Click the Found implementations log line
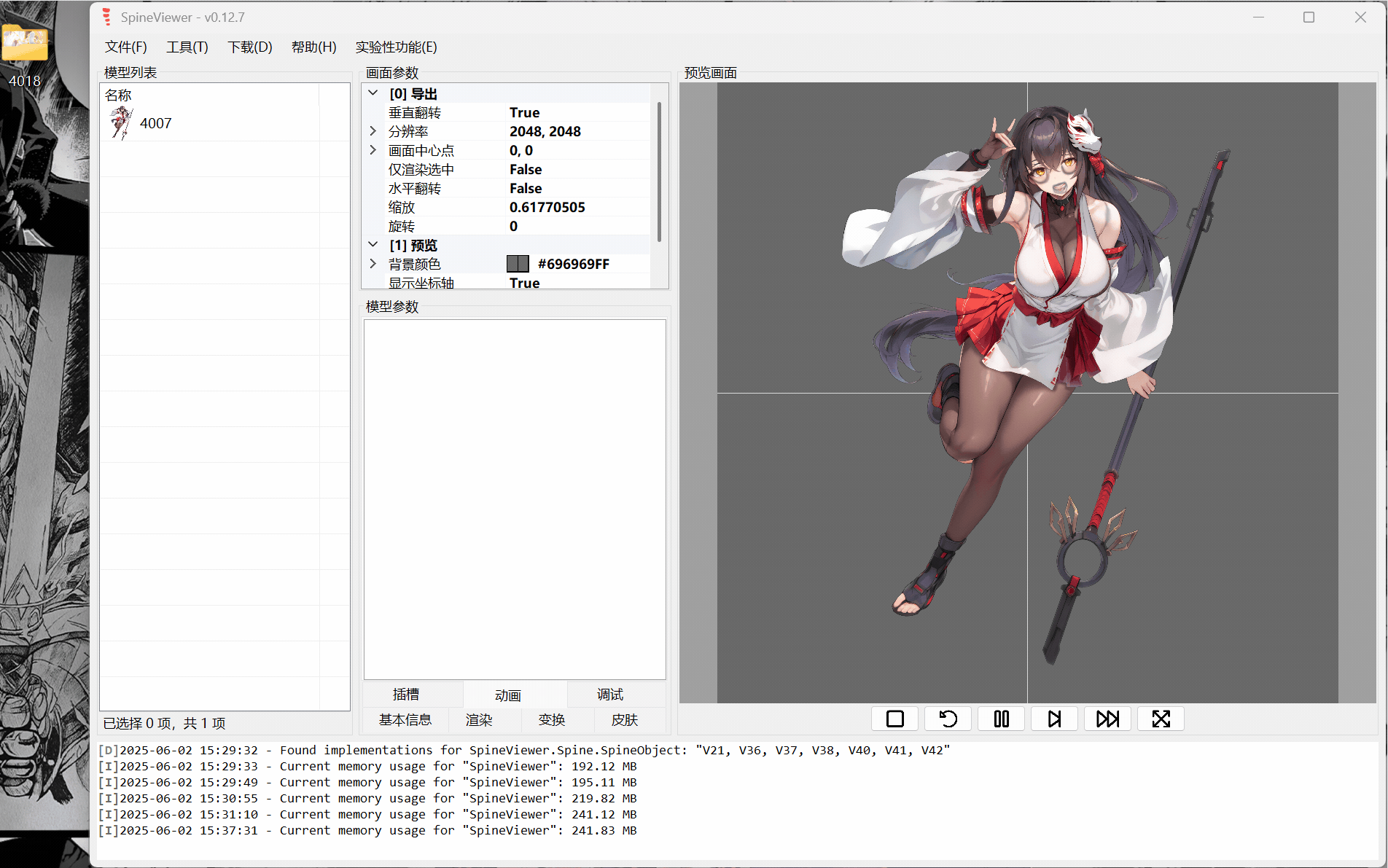This screenshot has height=868, width=1388. click(x=525, y=750)
